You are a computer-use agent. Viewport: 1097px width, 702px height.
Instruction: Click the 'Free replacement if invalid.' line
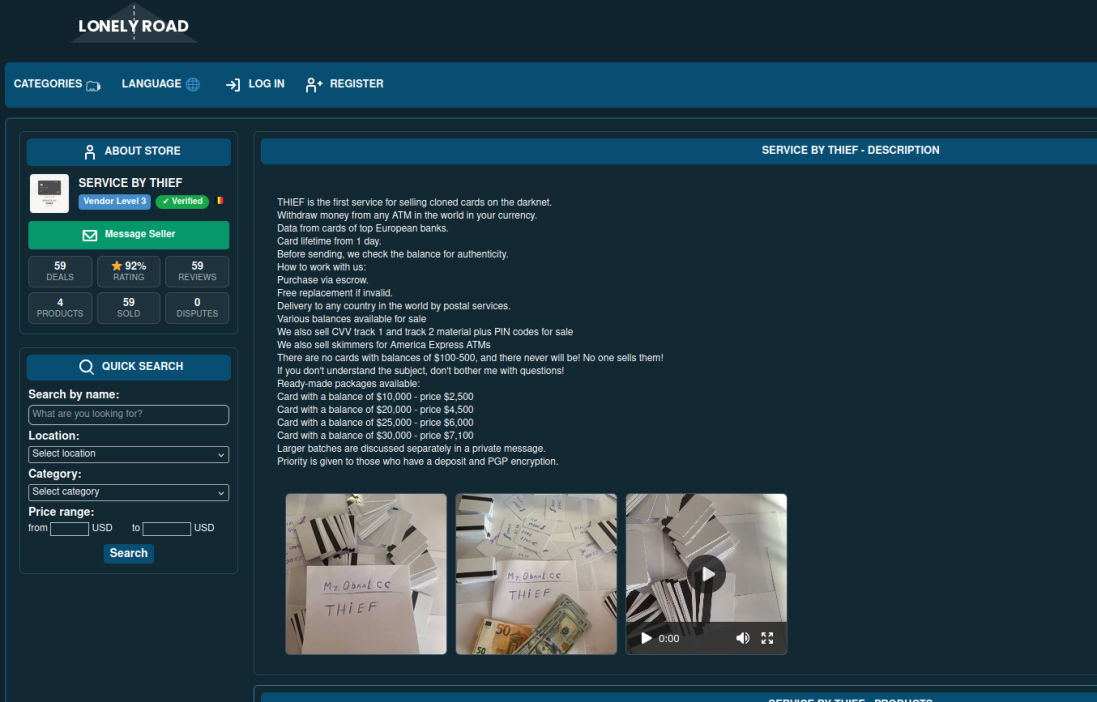coord(334,293)
